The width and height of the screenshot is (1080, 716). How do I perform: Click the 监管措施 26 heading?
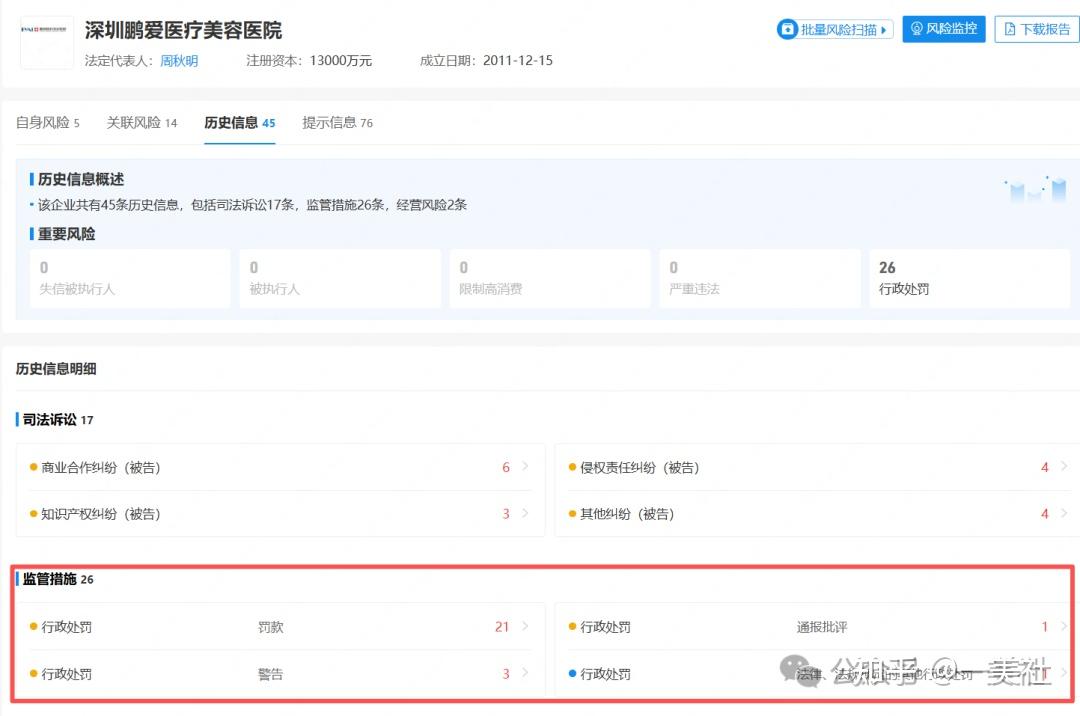[58, 579]
